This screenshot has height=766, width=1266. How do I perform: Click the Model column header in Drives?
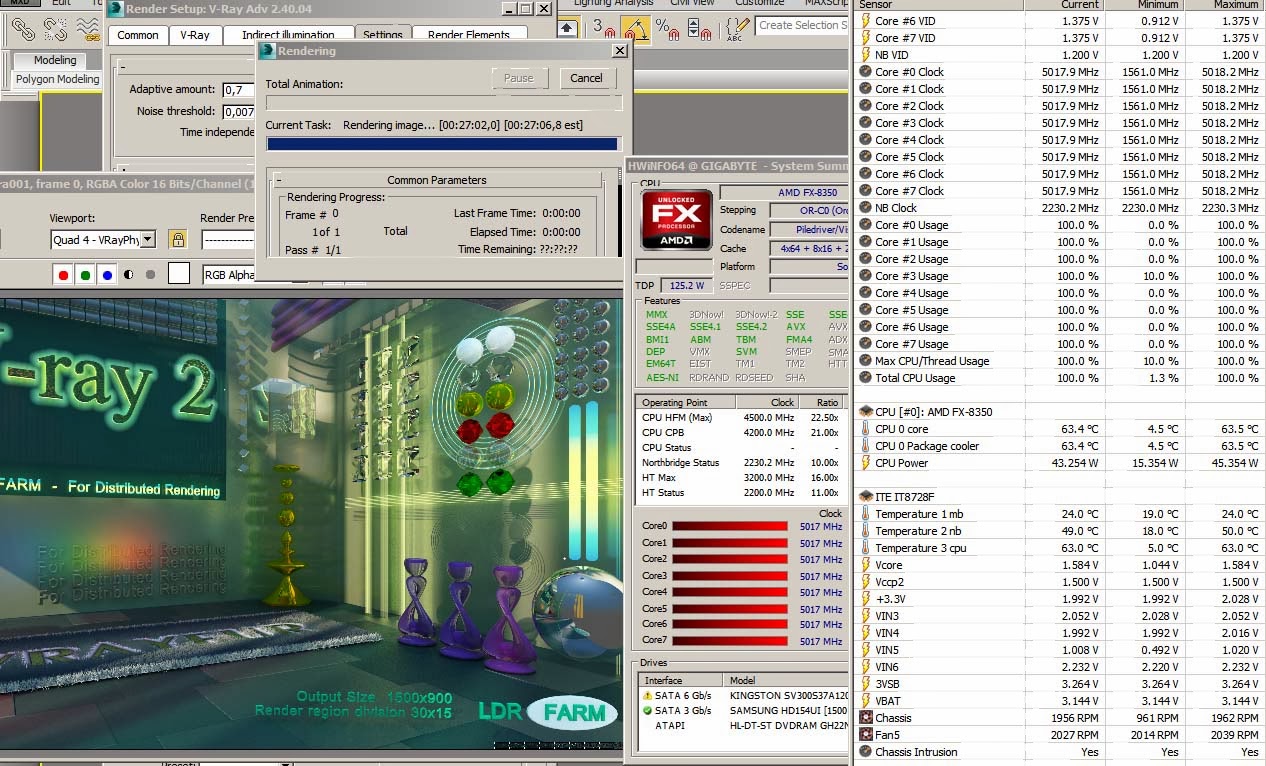784,680
